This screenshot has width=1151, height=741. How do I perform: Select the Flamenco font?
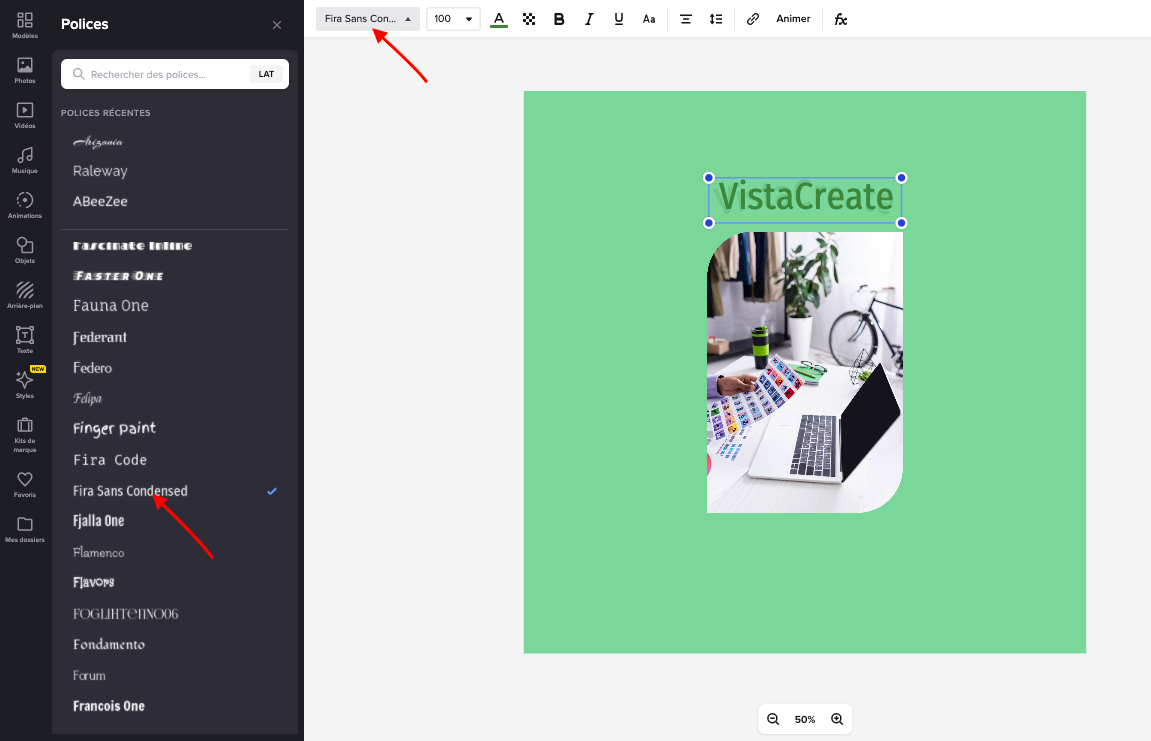(98, 552)
